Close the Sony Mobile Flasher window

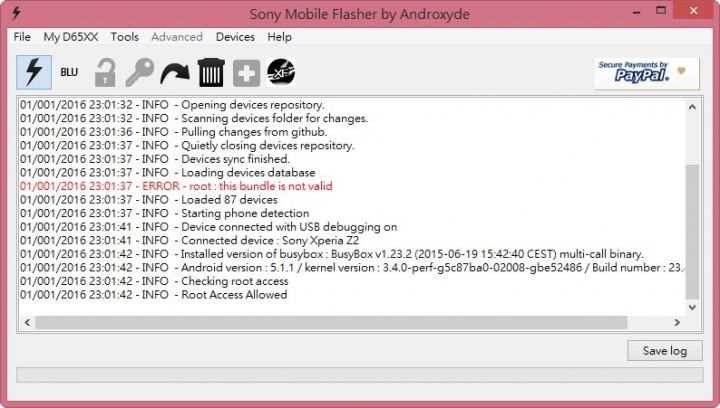click(x=693, y=10)
